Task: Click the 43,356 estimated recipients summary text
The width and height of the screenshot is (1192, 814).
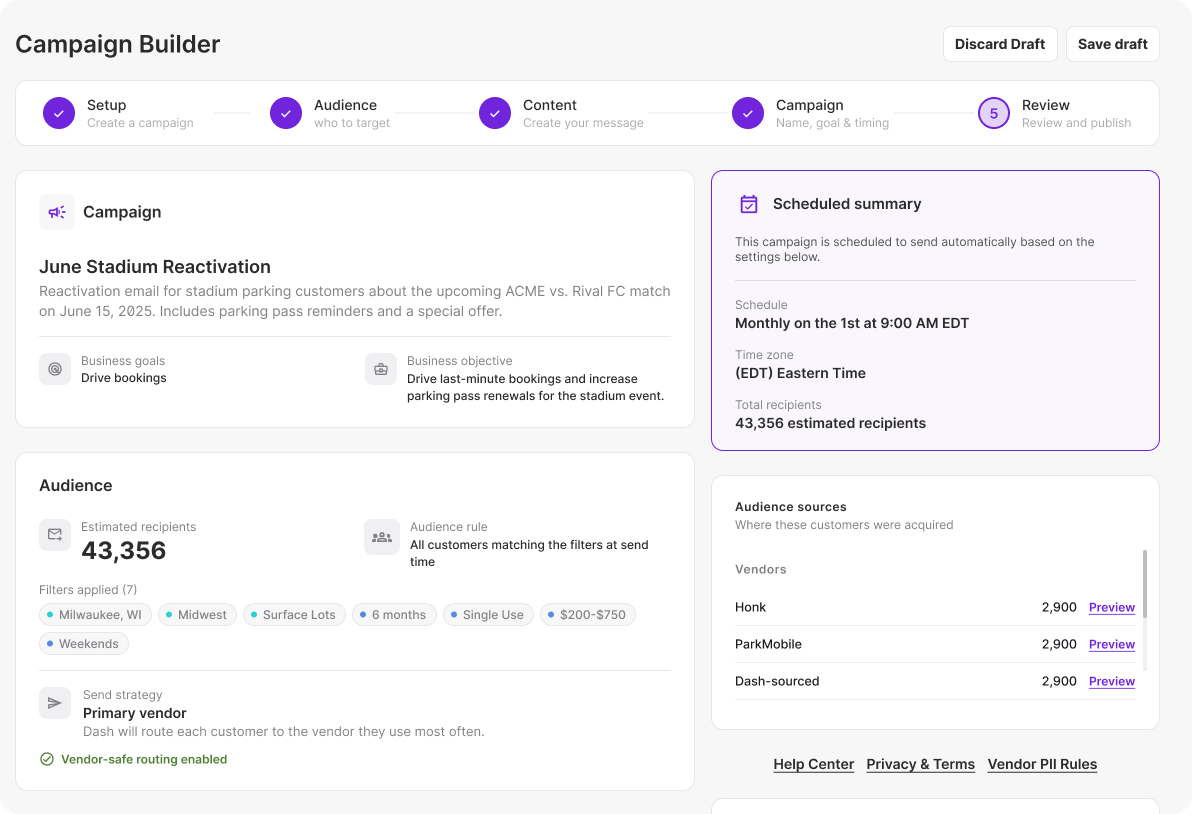Action: tap(830, 423)
